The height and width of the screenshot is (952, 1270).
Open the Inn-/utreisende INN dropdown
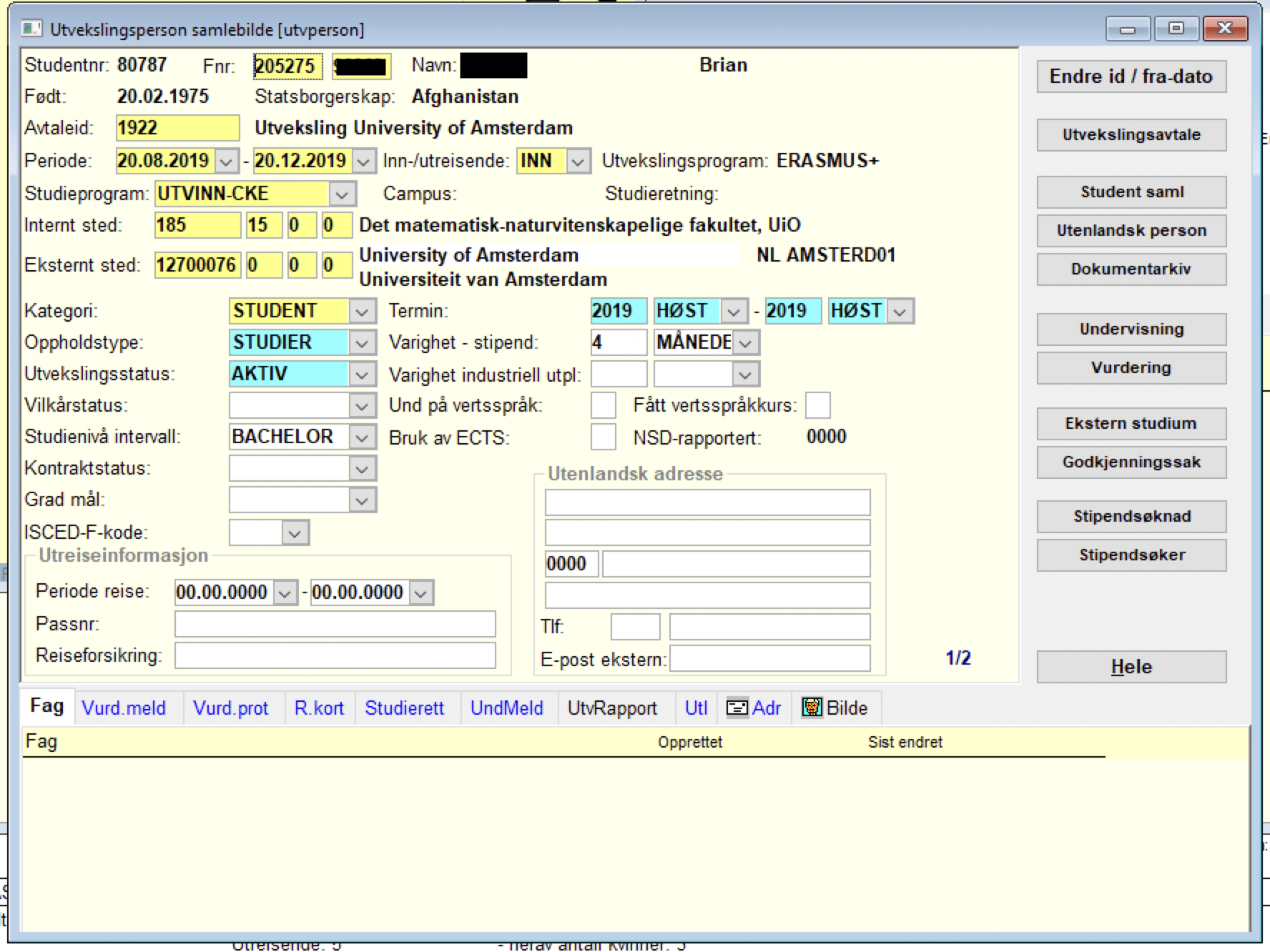578,161
